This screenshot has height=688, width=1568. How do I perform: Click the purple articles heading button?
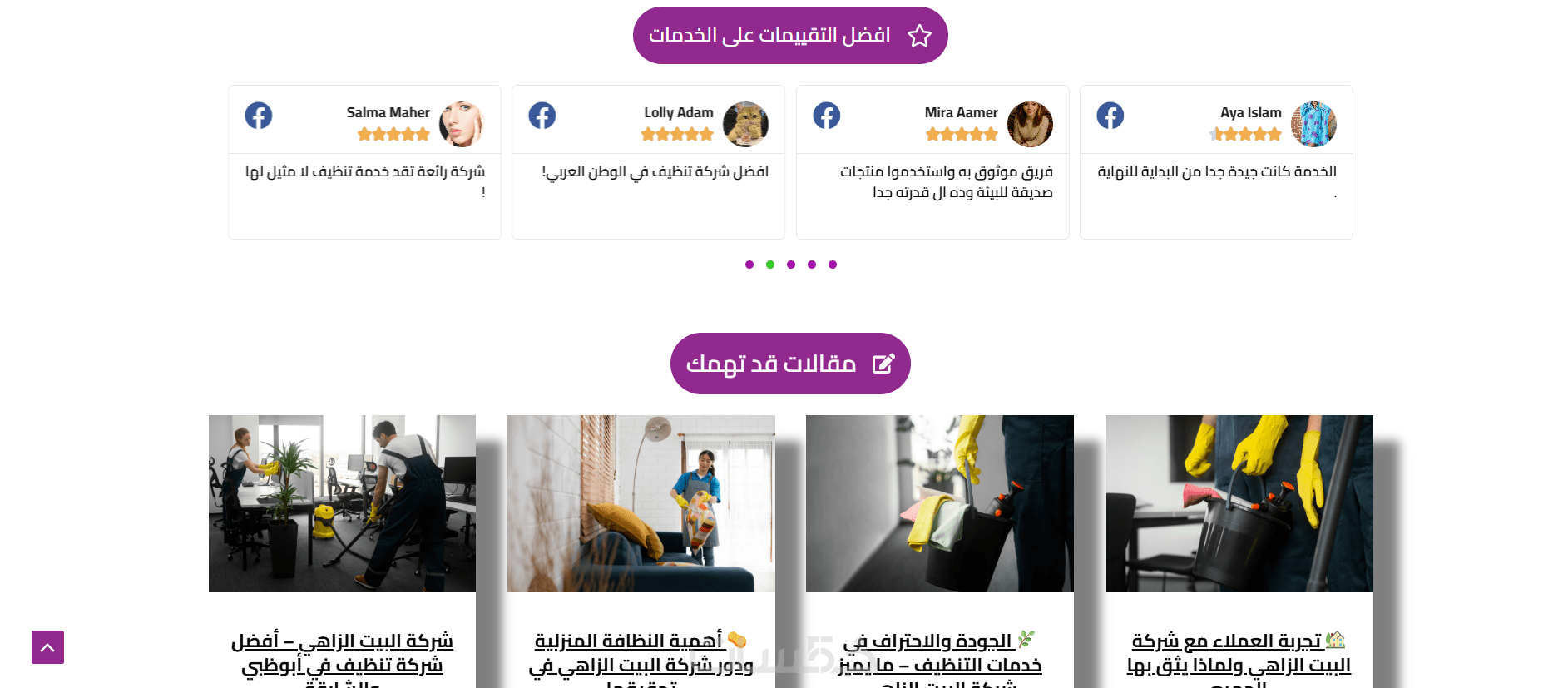790,364
